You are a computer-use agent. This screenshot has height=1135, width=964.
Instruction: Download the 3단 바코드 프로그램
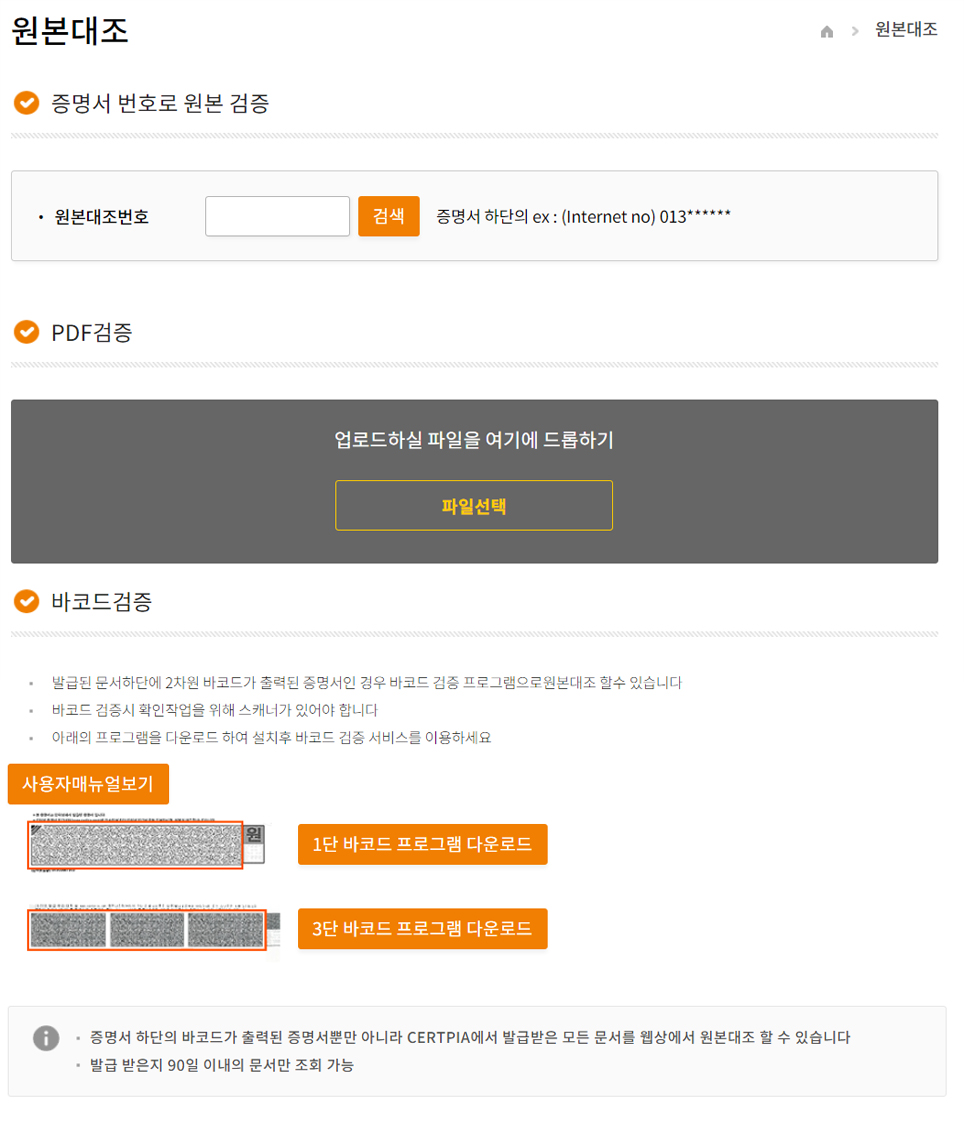tap(423, 929)
